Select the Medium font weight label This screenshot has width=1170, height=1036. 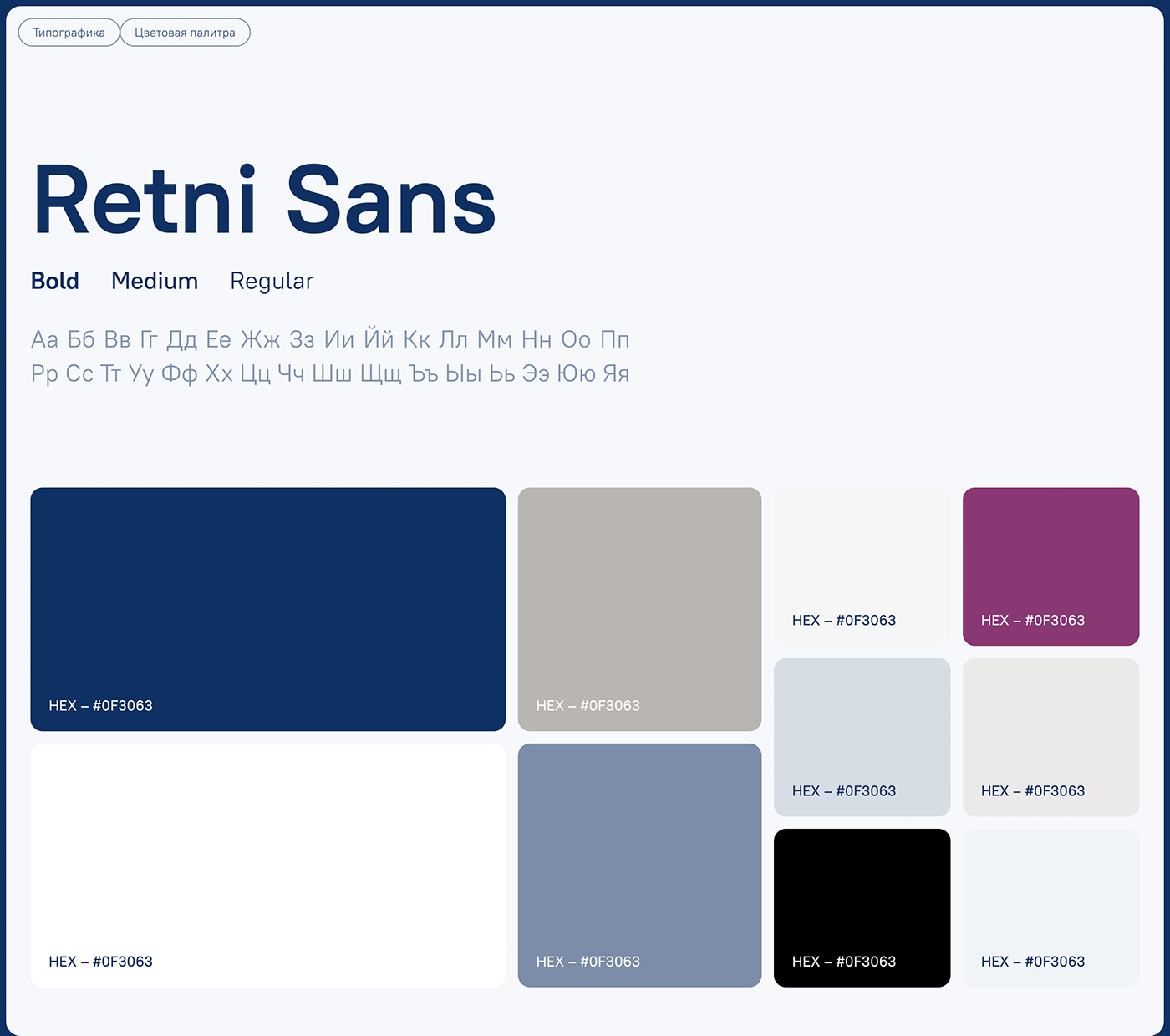[155, 281]
